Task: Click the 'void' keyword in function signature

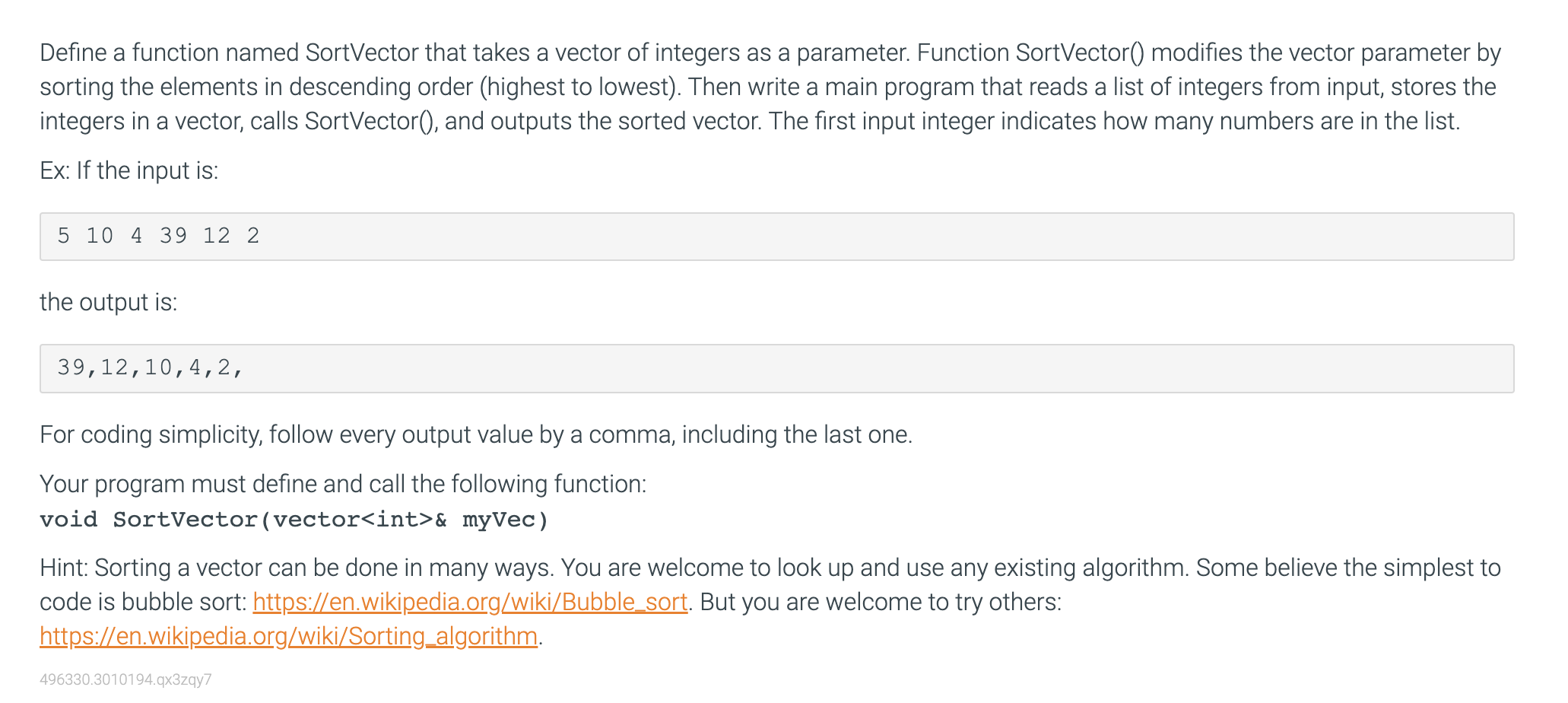Action: [68, 520]
